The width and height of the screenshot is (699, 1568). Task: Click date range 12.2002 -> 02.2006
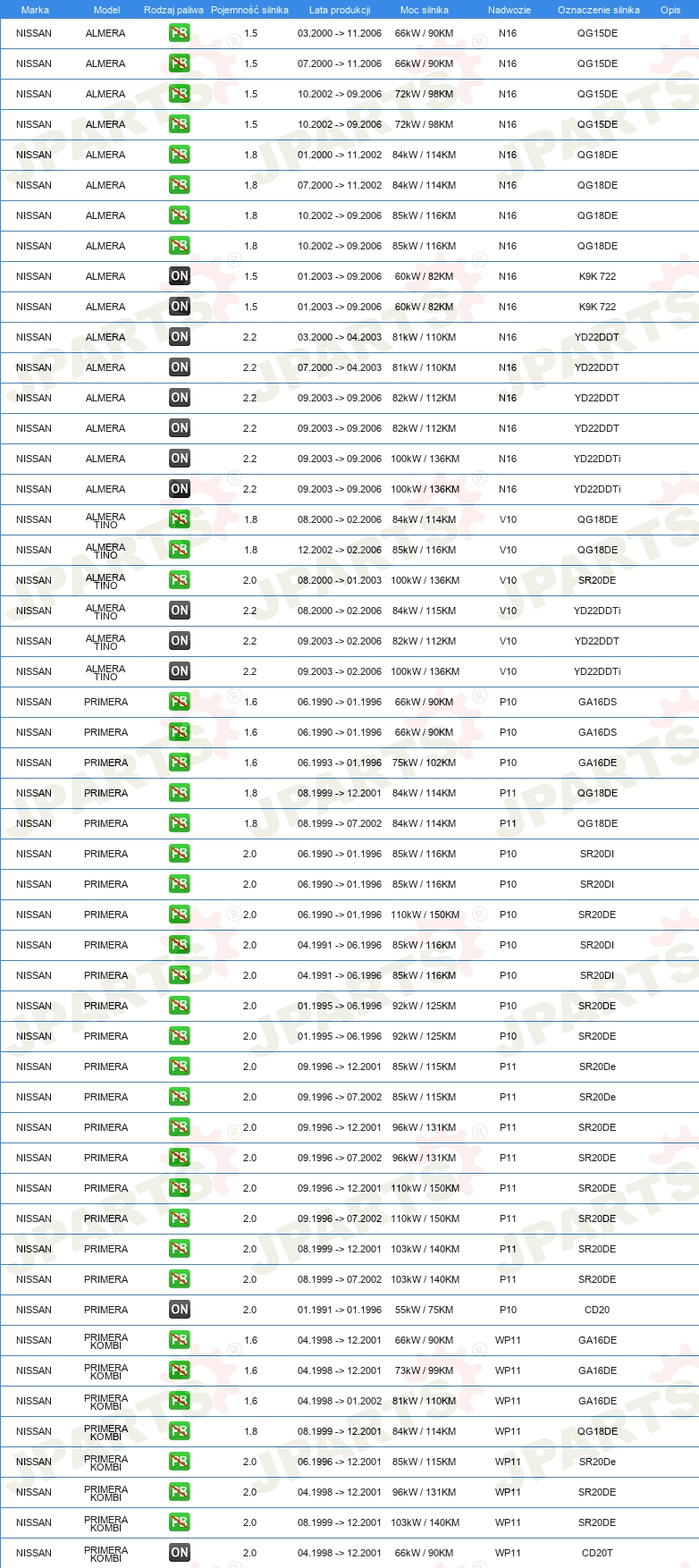340,550
